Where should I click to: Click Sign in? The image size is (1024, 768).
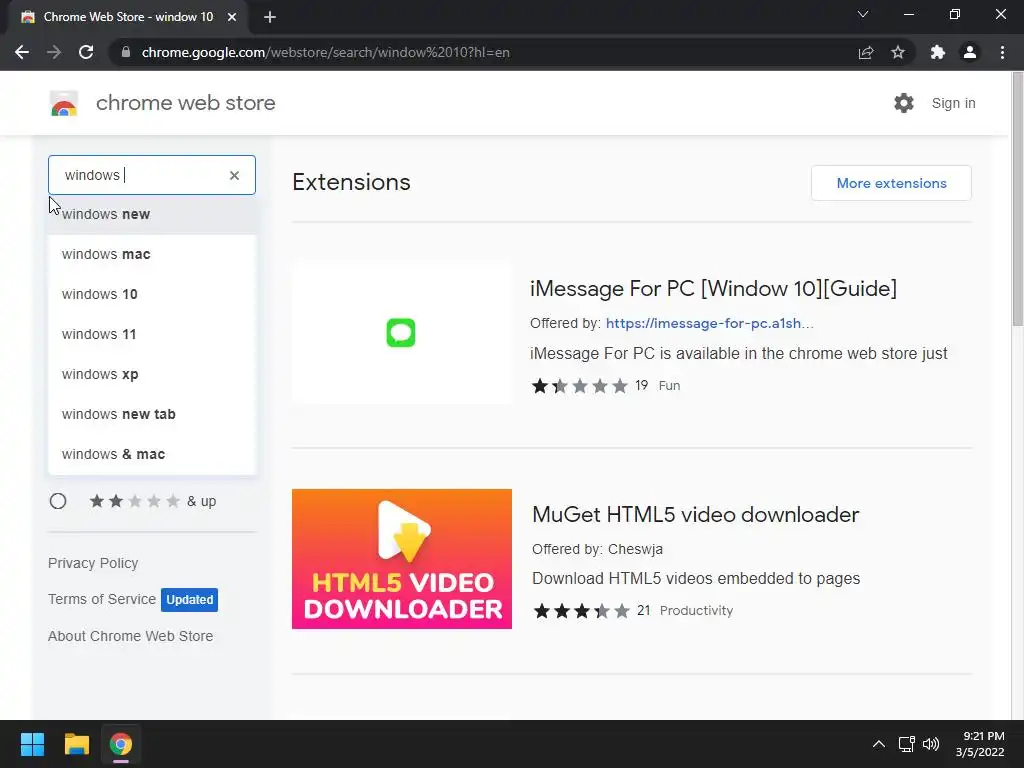click(953, 103)
